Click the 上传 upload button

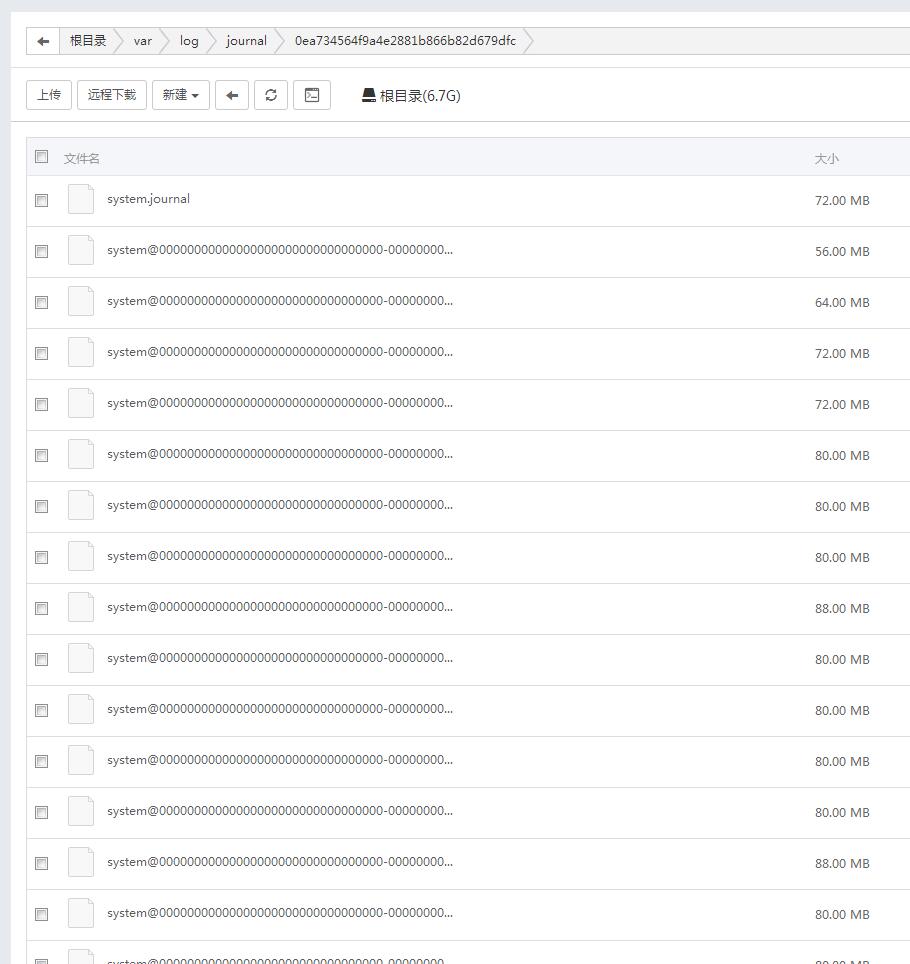coord(49,95)
